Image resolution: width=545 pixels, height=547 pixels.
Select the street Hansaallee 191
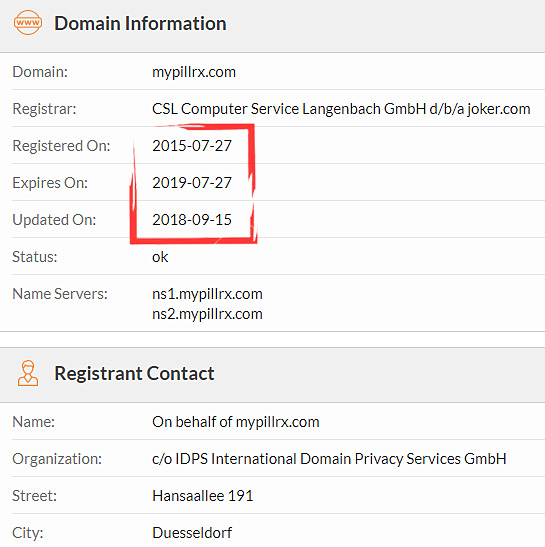(x=203, y=496)
